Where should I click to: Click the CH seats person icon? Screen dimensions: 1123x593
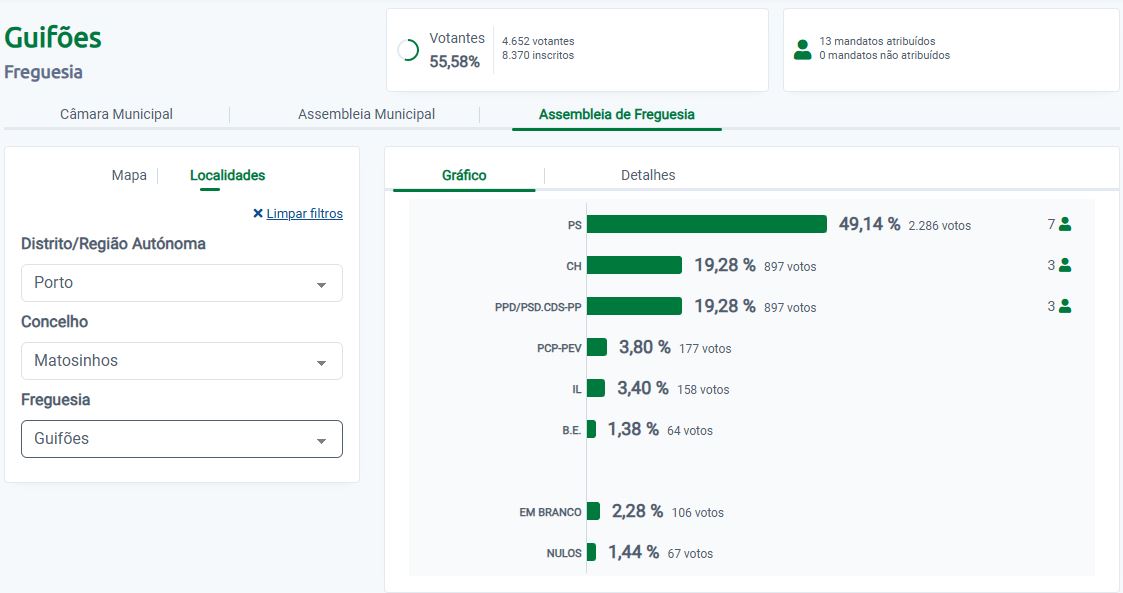click(x=1065, y=265)
